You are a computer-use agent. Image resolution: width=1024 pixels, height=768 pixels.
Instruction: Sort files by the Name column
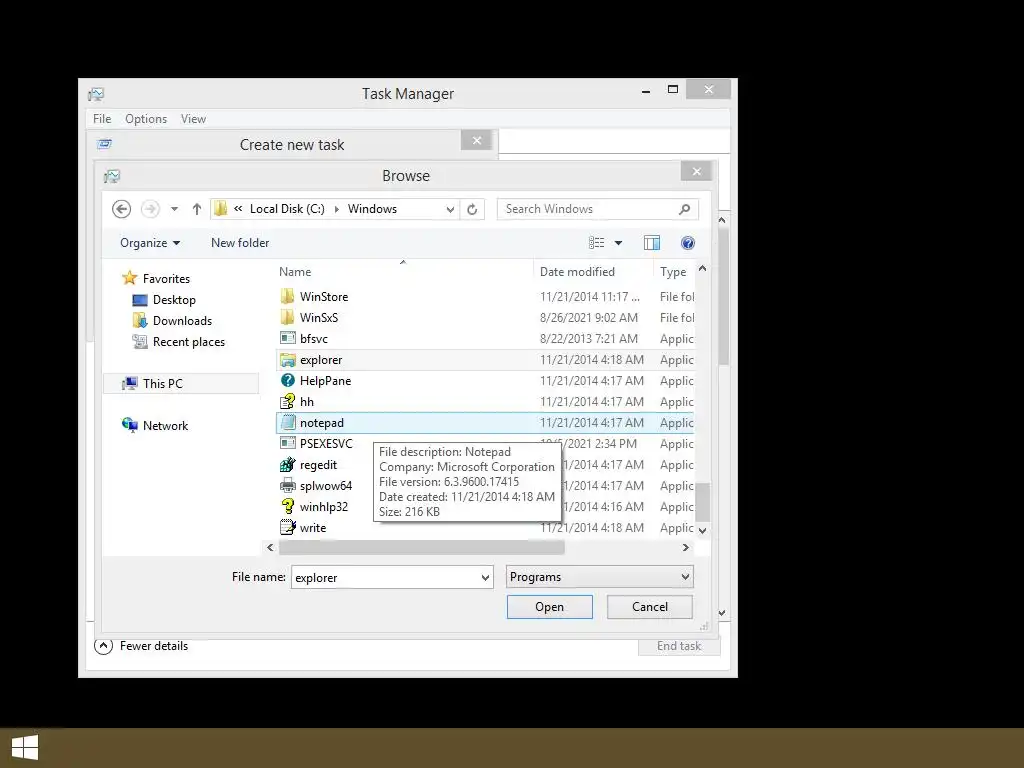click(x=295, y=272)
